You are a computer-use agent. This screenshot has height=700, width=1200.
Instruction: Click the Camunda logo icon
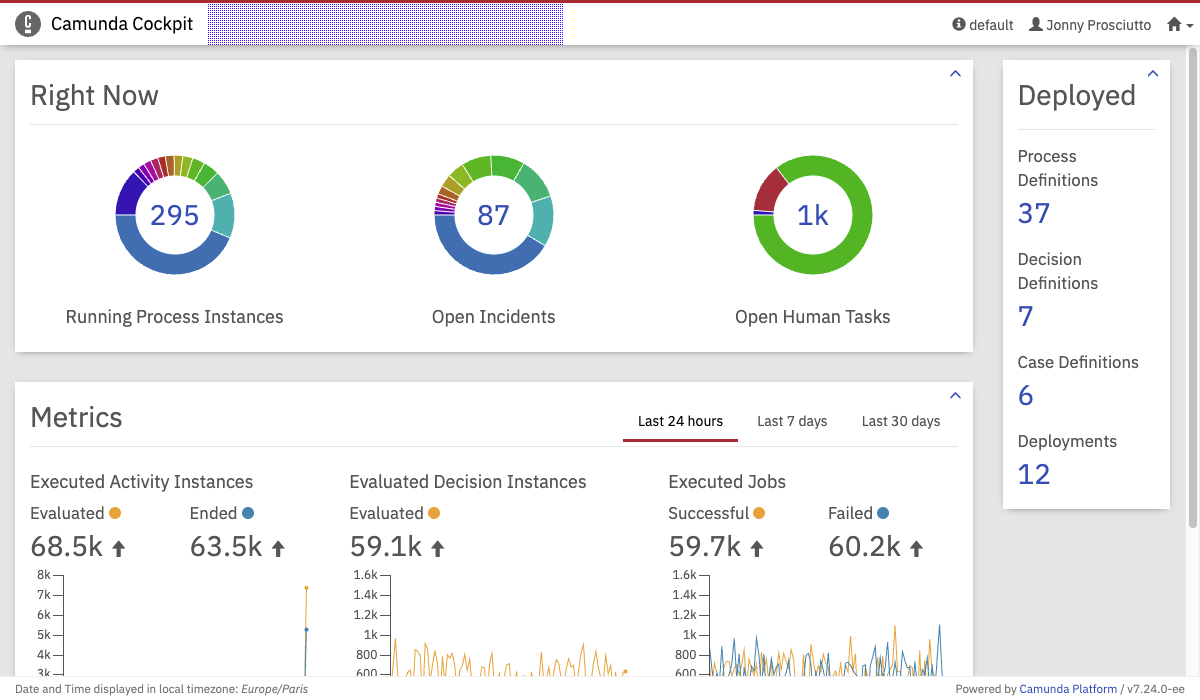coord(28,24)
